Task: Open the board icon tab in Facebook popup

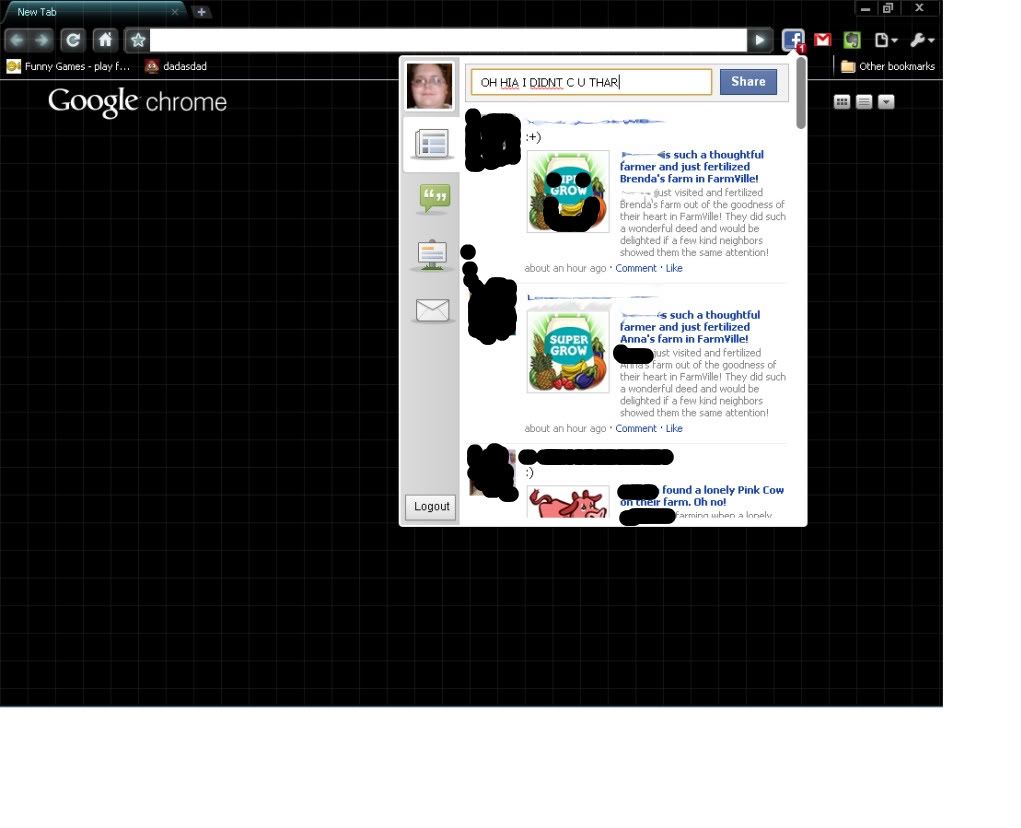Action: click(432, 255)
